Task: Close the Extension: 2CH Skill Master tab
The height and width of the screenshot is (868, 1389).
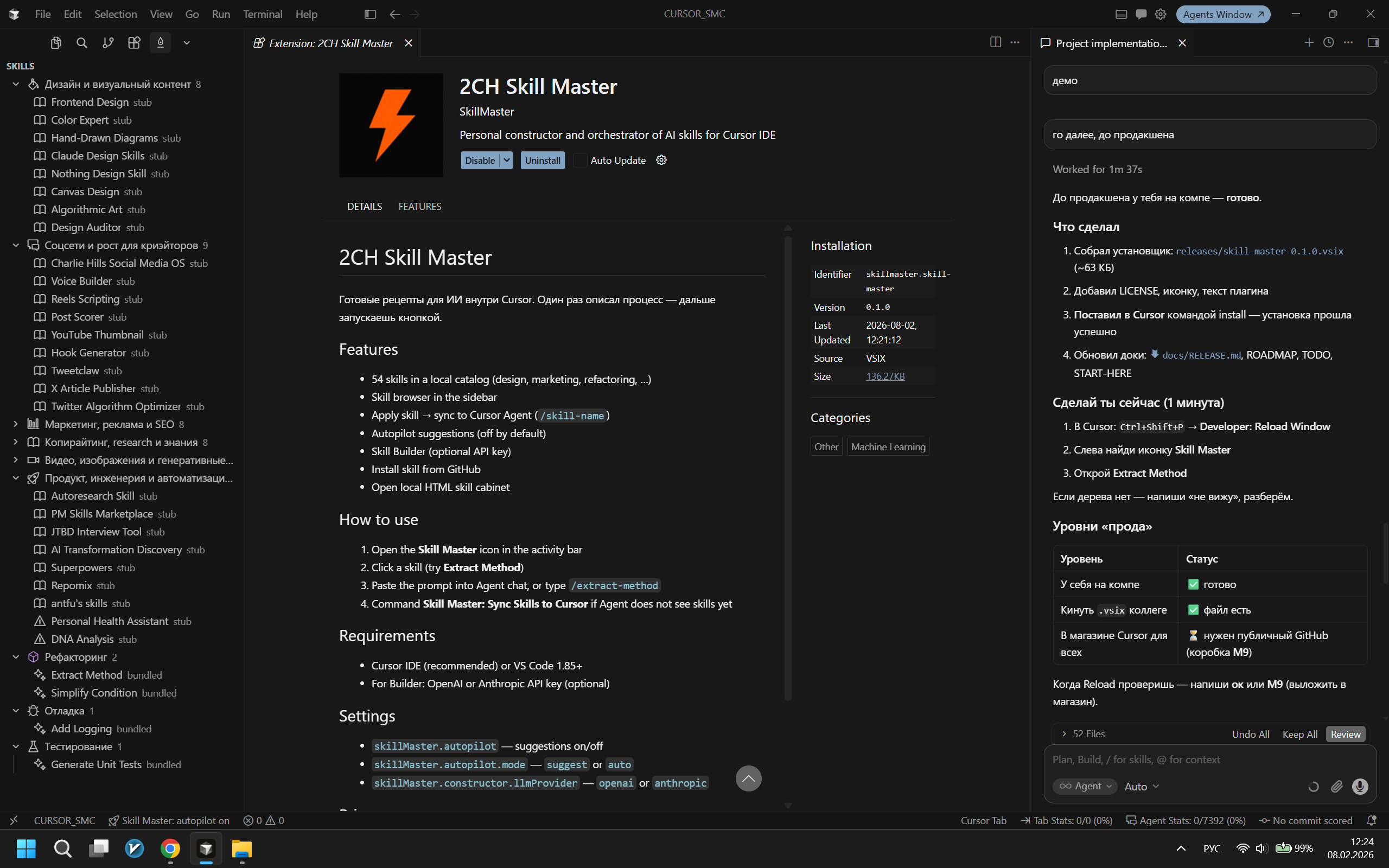Action: (408, 43)
